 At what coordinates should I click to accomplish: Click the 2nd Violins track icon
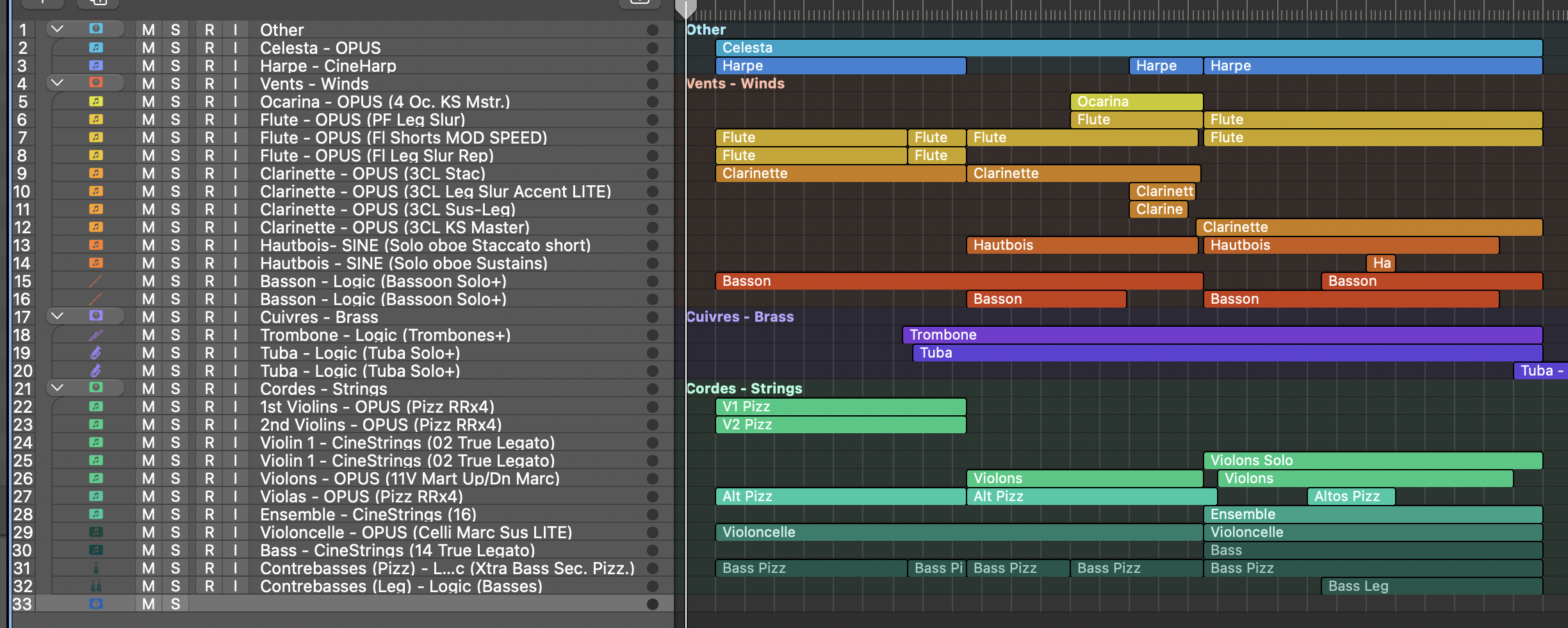click(95, 424)
